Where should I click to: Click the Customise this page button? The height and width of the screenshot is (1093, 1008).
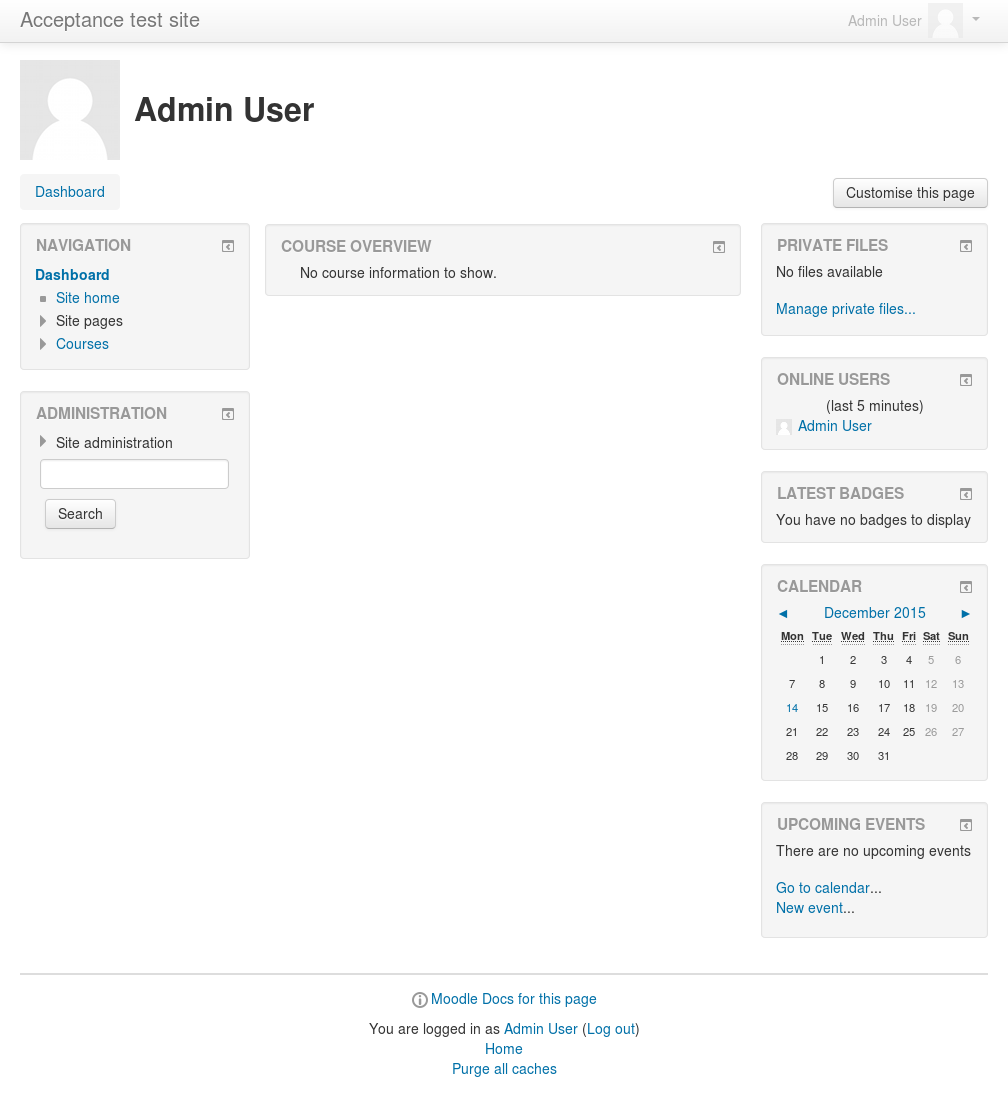coord(910,193)
